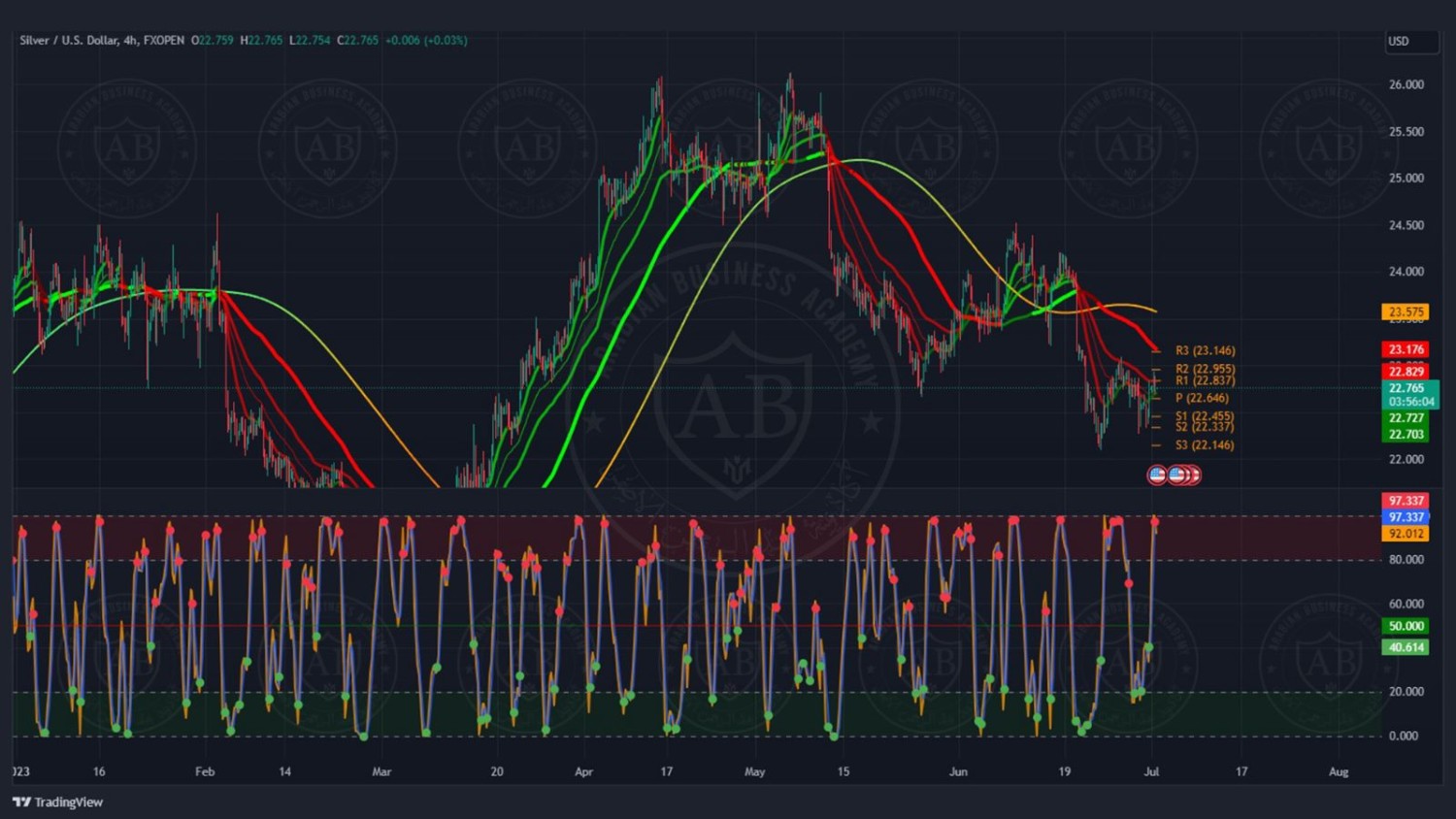The image size is (1456, 819).
Task: Click the 20.000 oscillator scale label
Action: [x=1406, y=692]
